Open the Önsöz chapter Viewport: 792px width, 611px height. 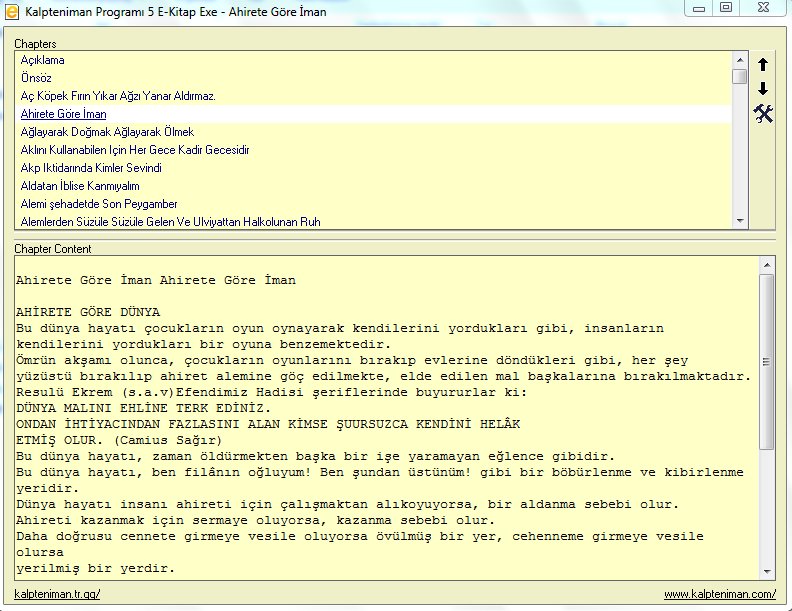(36, 78)
